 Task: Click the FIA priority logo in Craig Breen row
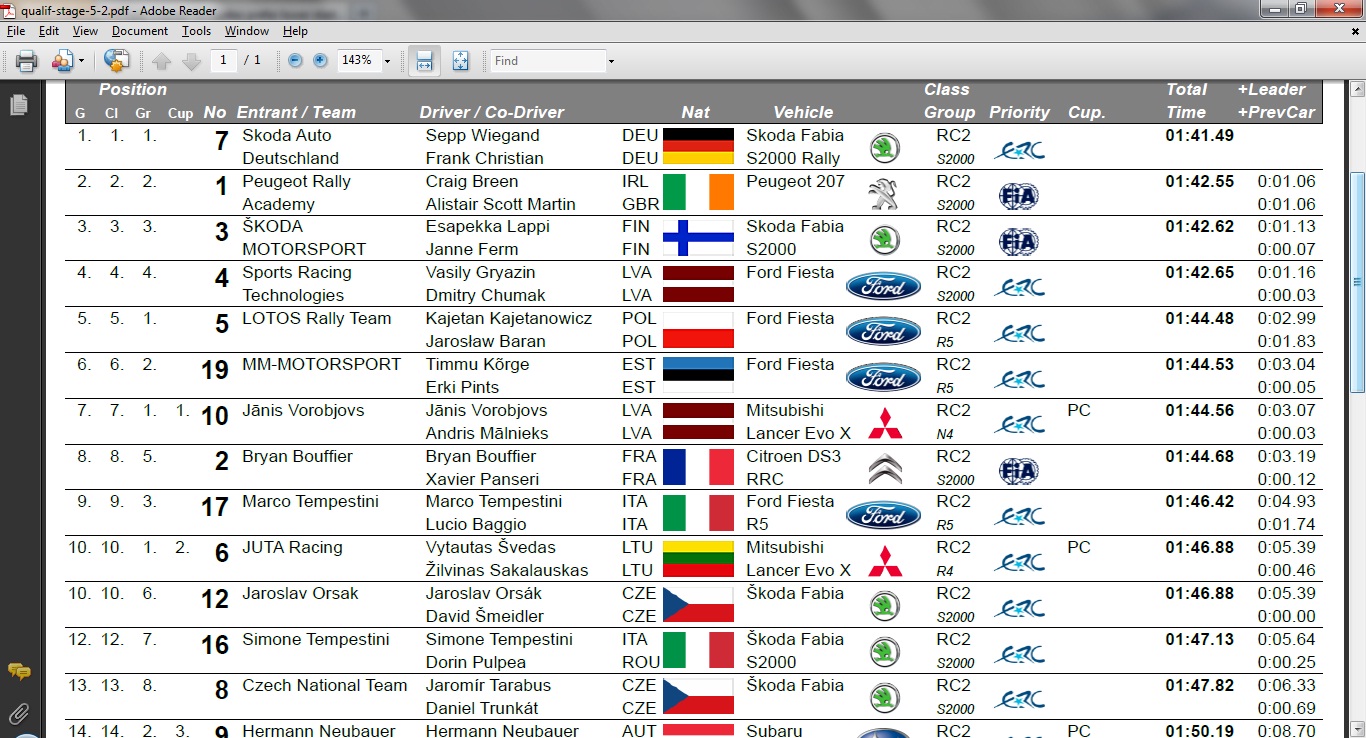coord(1018,196)
